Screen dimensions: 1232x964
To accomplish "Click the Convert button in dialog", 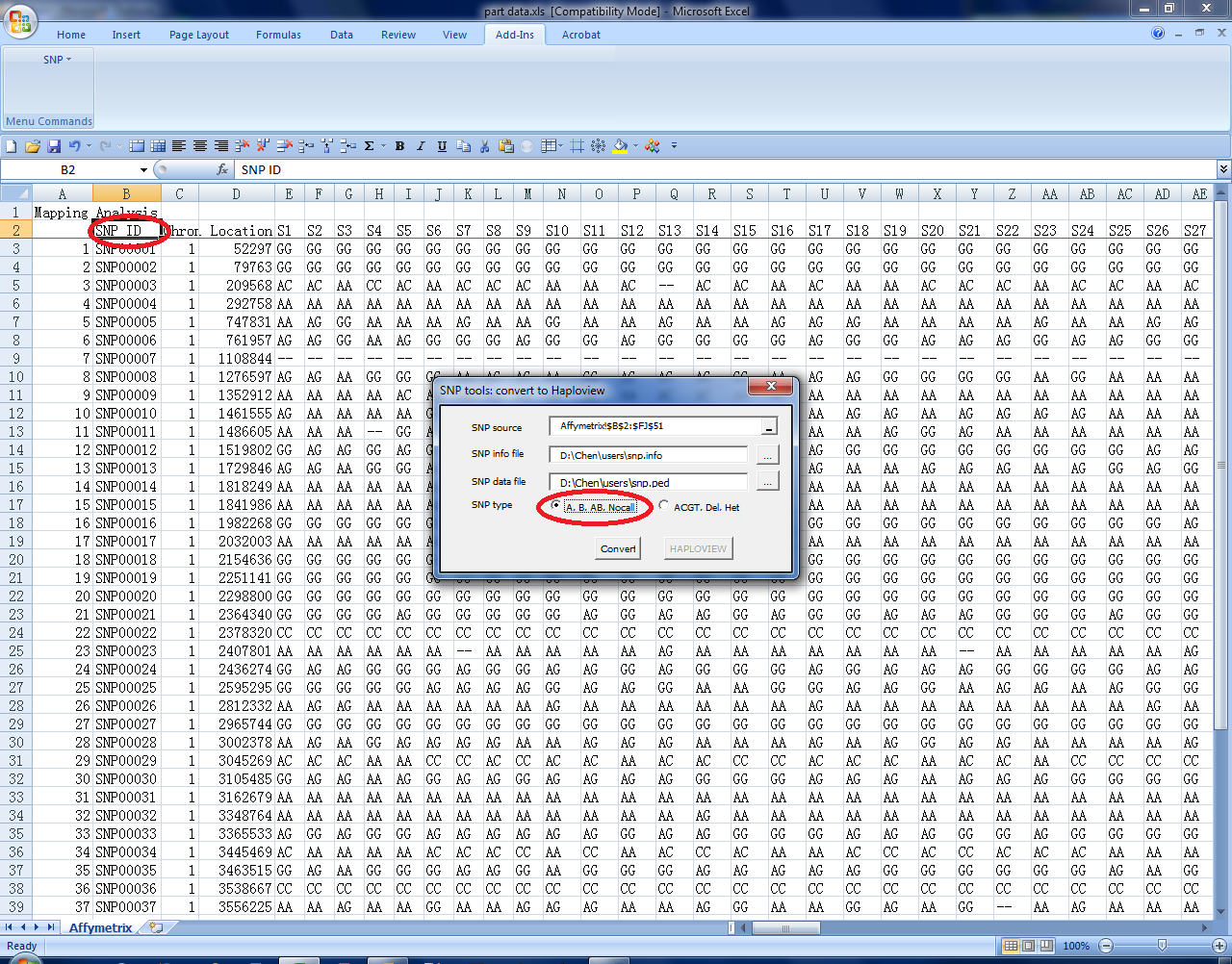I will click(618, 548).
